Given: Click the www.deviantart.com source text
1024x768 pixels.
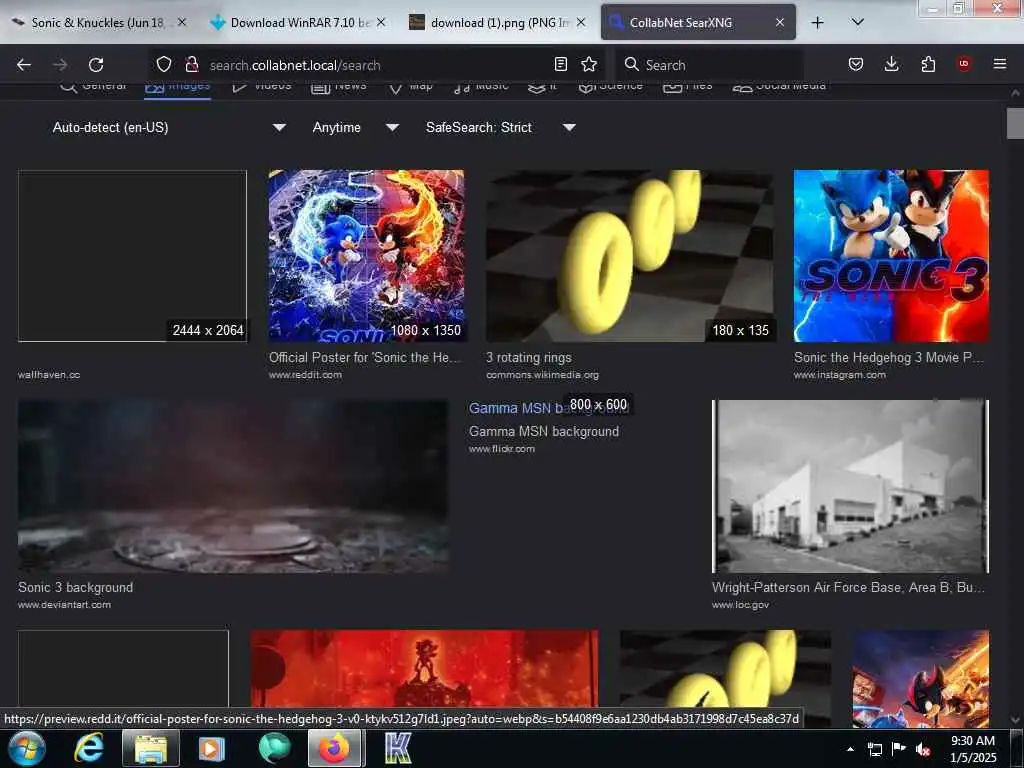Looking at the screenshot, I should [x=65, y=605].
